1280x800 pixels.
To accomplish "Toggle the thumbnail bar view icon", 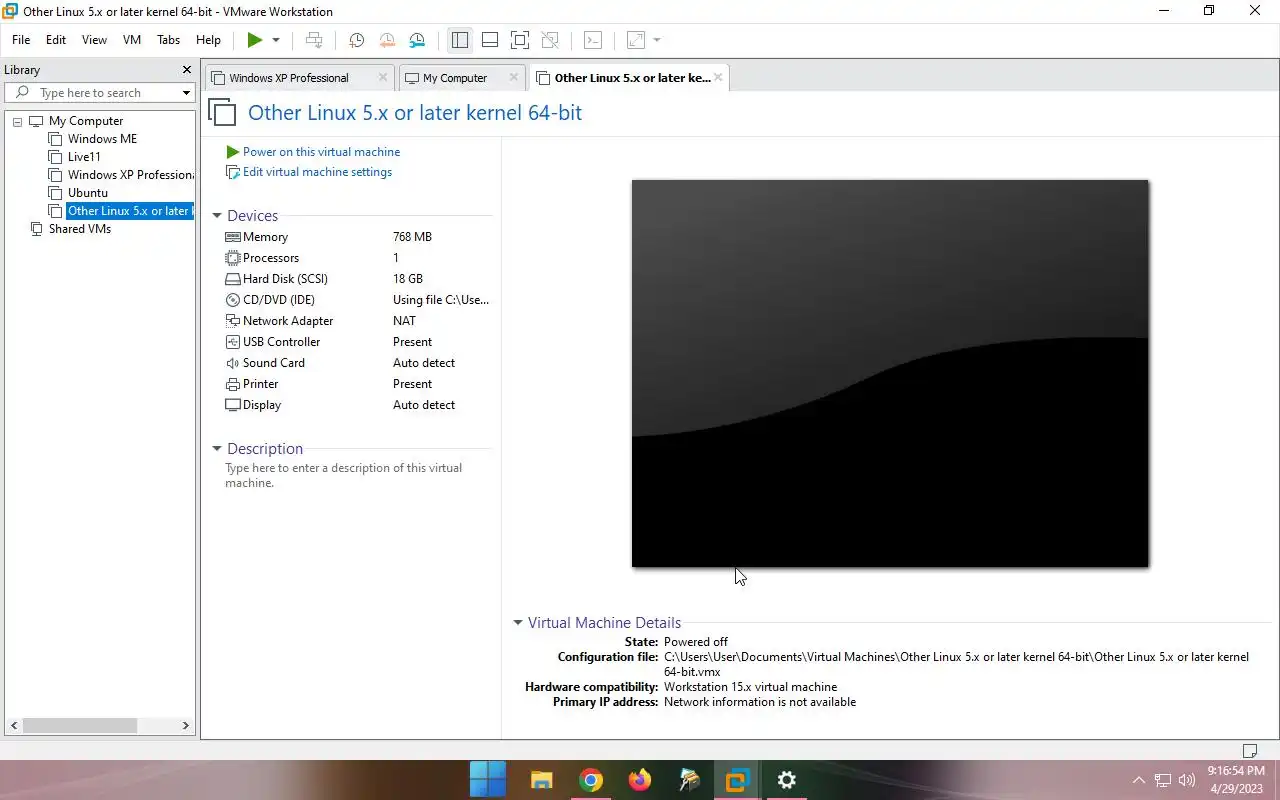I will click(490, 40).
